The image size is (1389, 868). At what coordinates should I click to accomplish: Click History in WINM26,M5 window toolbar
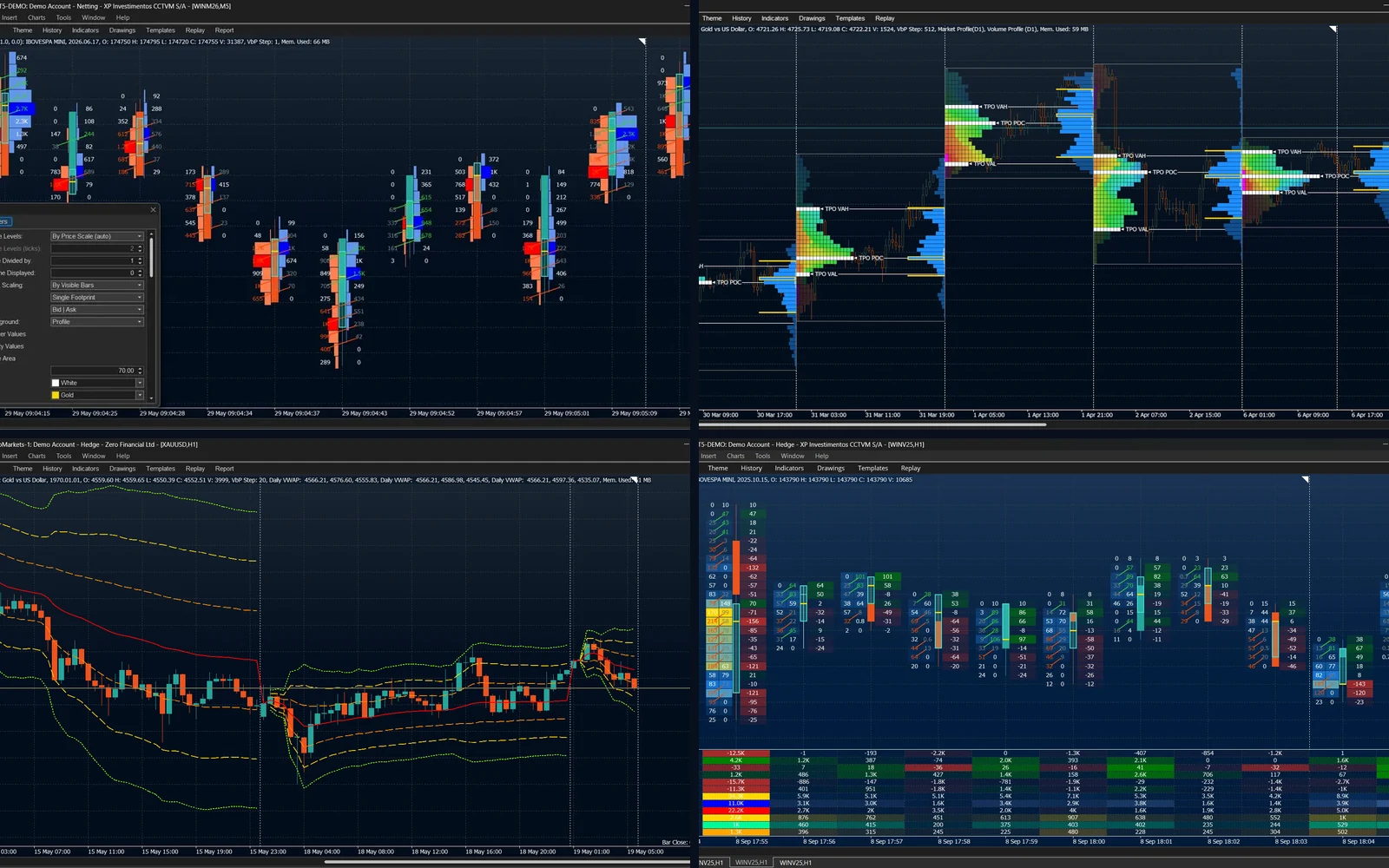(x=52, y=30)
